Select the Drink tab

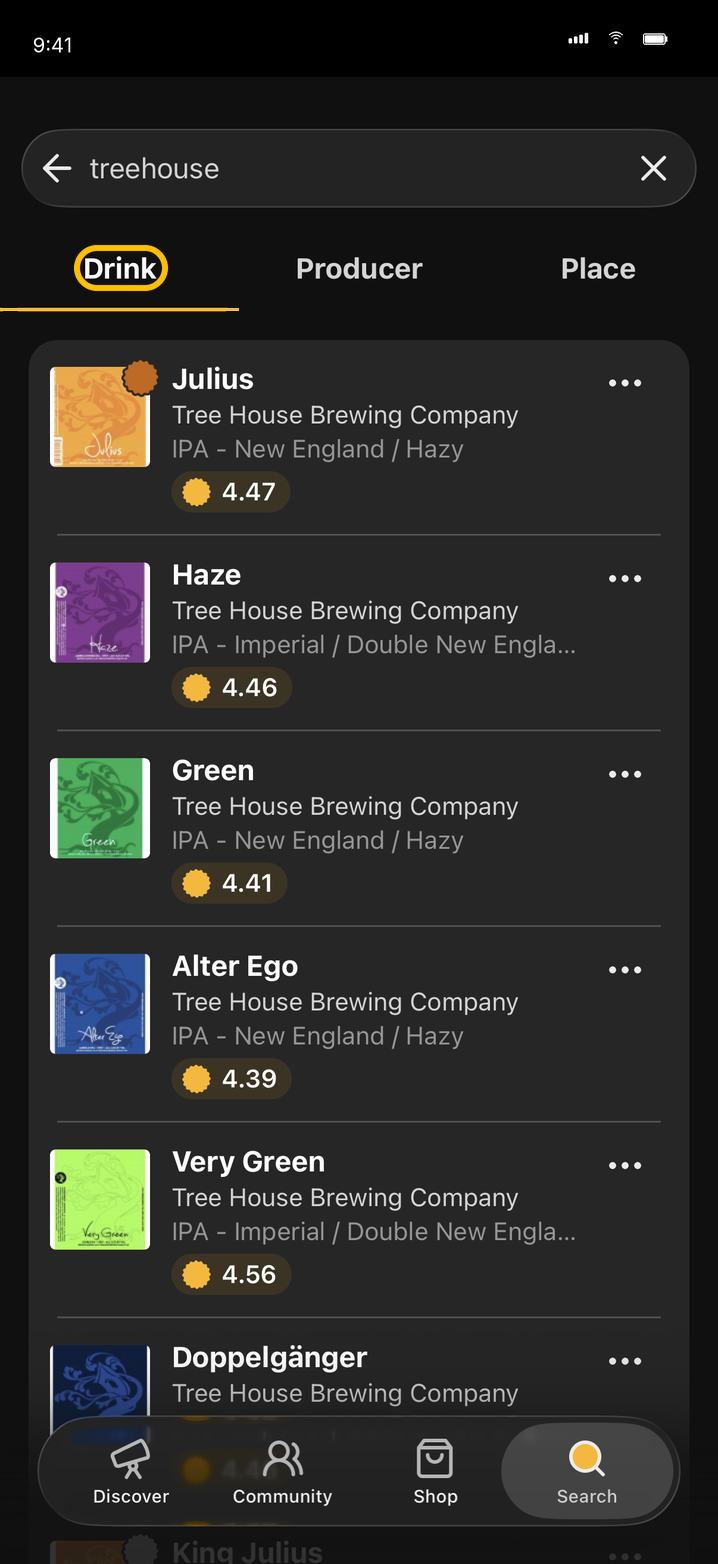120,268
